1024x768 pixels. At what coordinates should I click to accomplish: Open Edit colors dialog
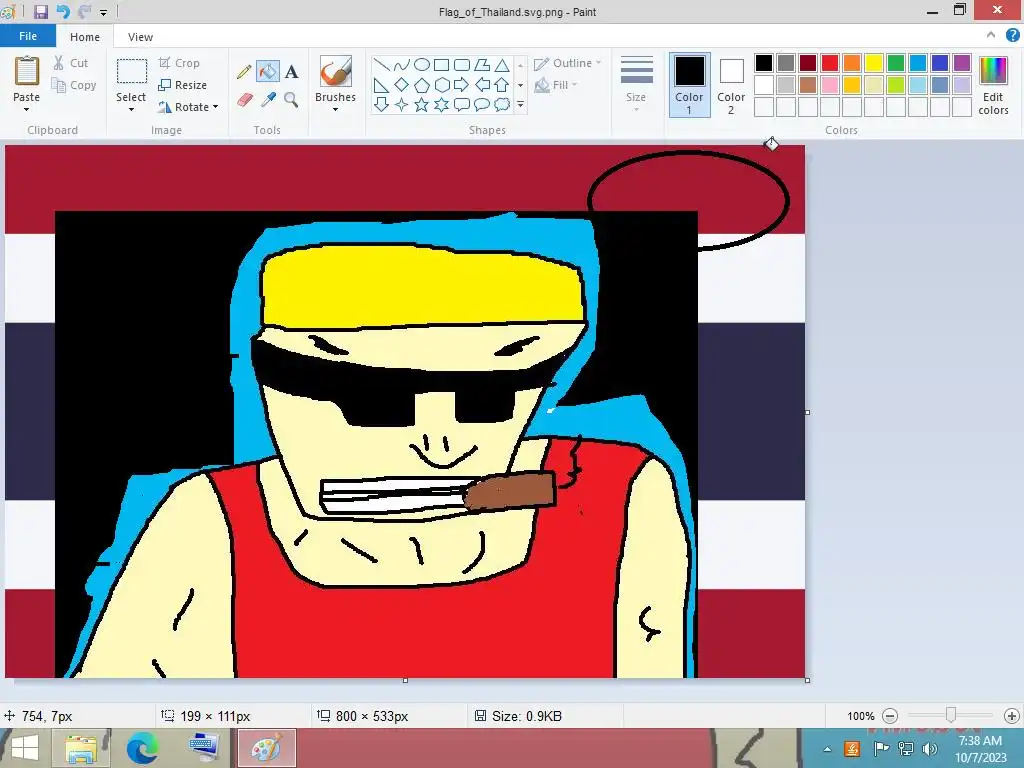pos(993,86)
